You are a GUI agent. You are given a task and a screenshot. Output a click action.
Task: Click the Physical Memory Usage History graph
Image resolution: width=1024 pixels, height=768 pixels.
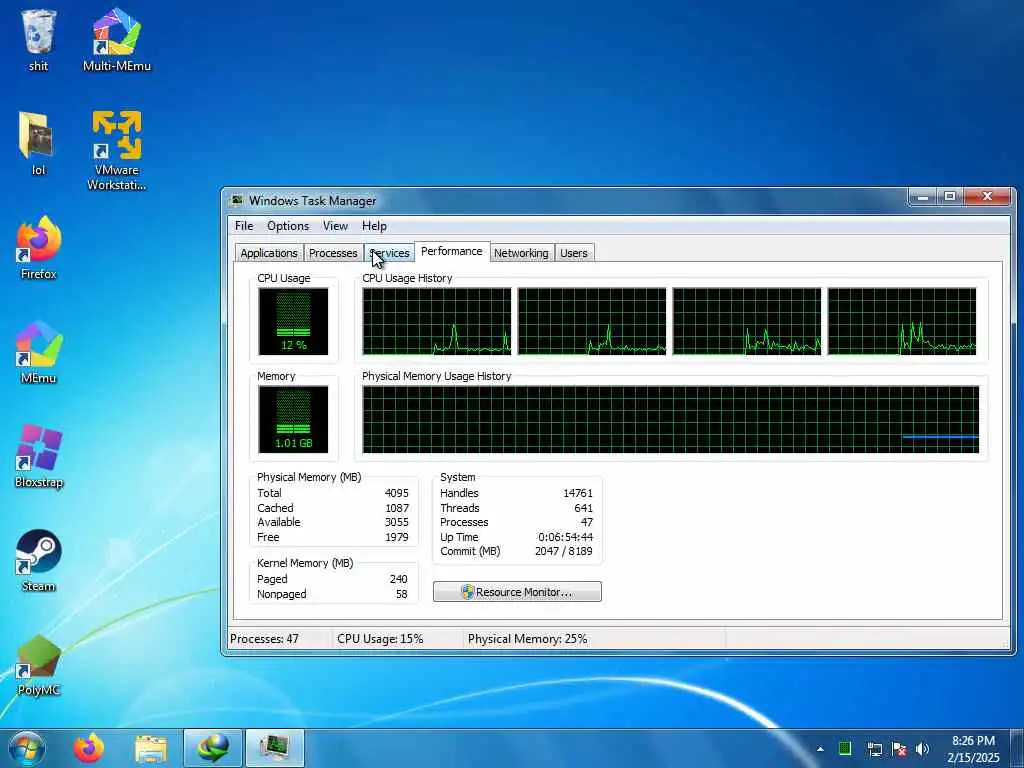pyautogui.click(x=671, y=419)
